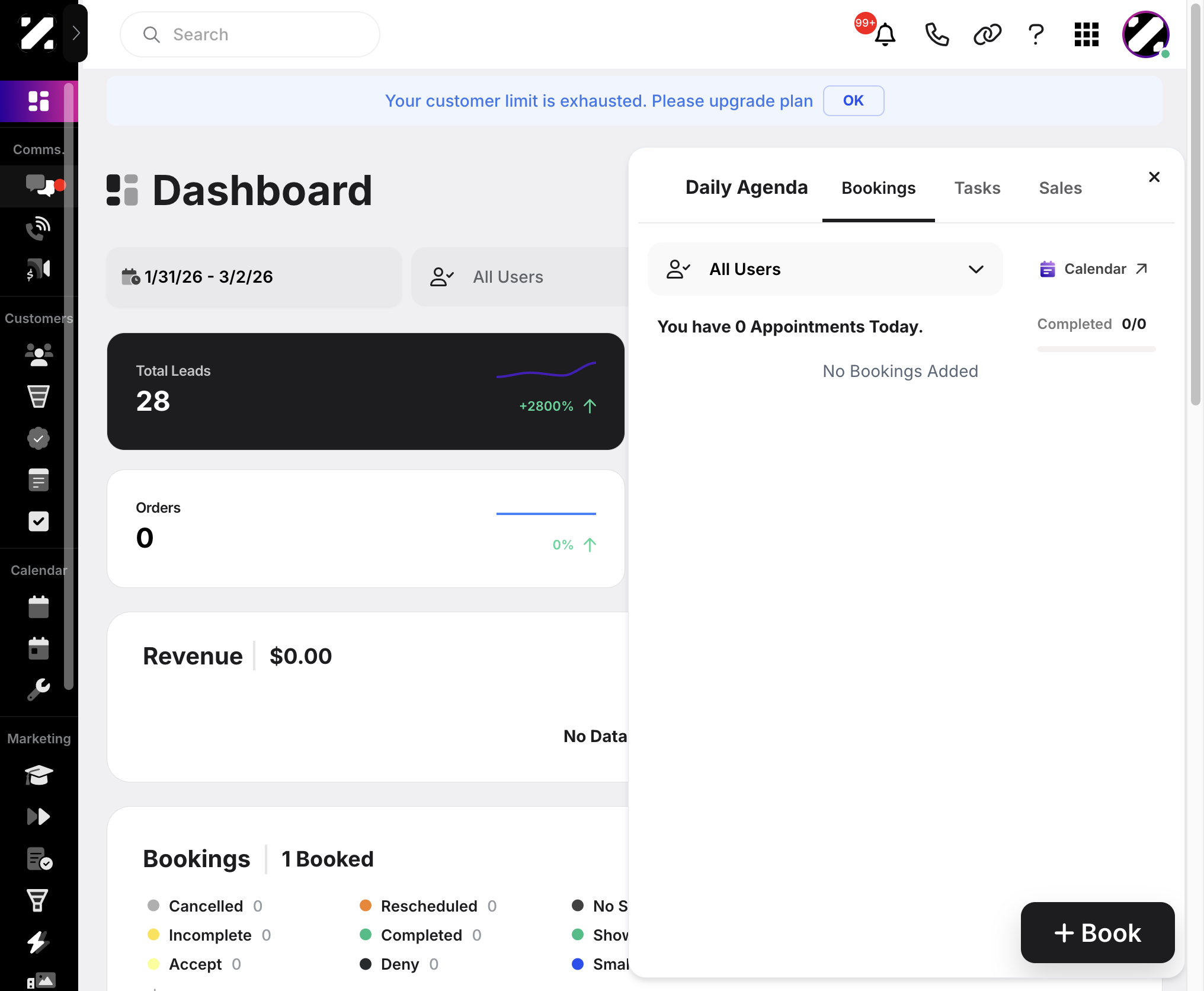
Task: Open the apps grid menu icon
Action: click(1087, 34)
